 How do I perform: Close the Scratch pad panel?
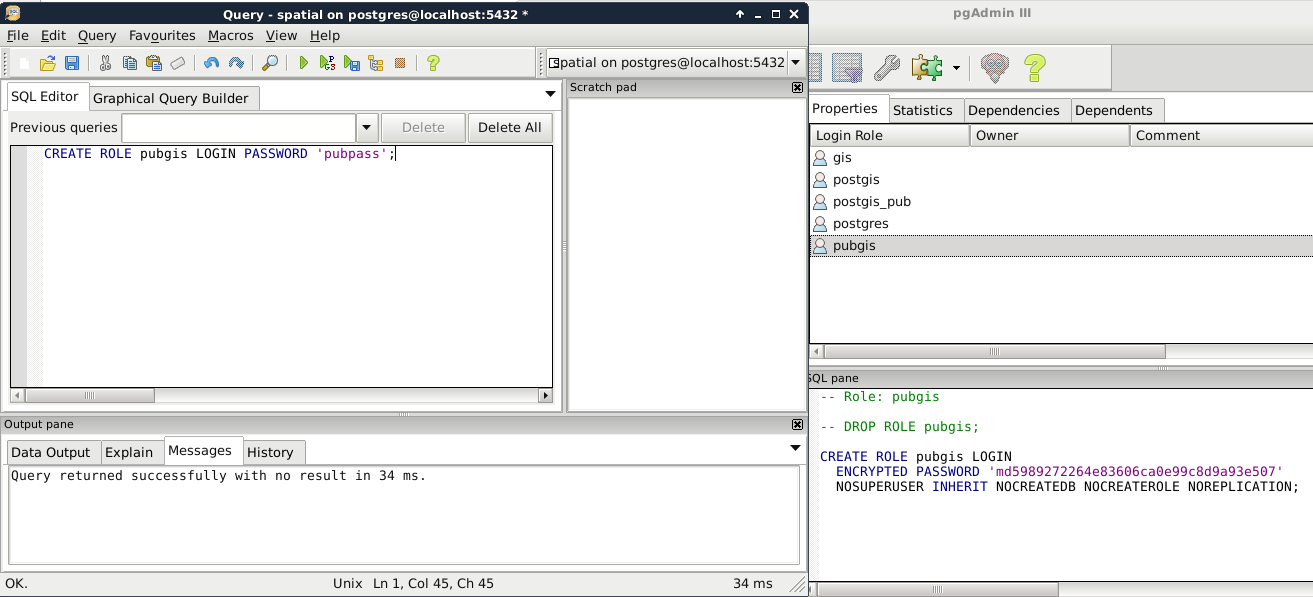tap(797, 87)
